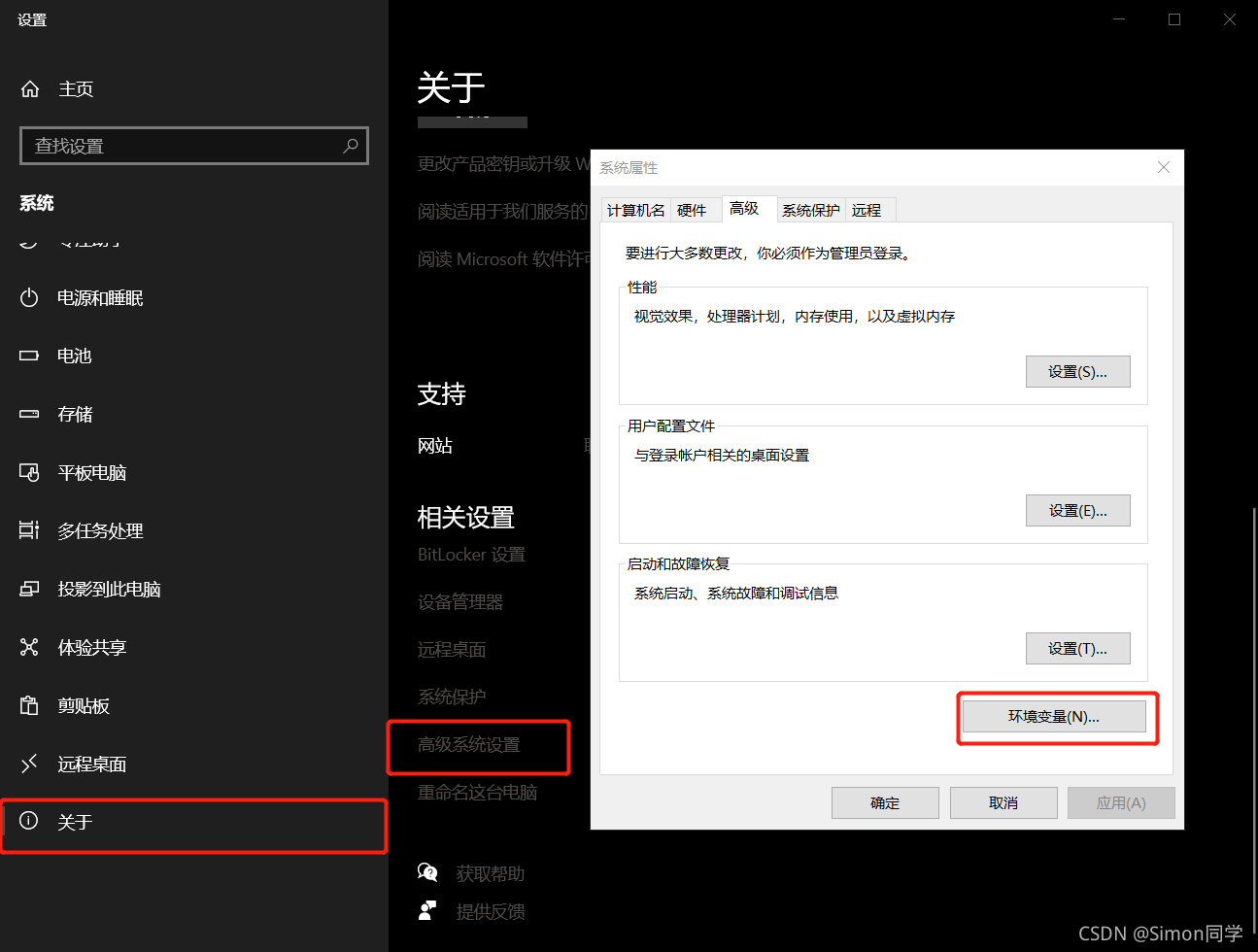
Task: Open the 系统保护 tab
Action: [x=811, y=211]
